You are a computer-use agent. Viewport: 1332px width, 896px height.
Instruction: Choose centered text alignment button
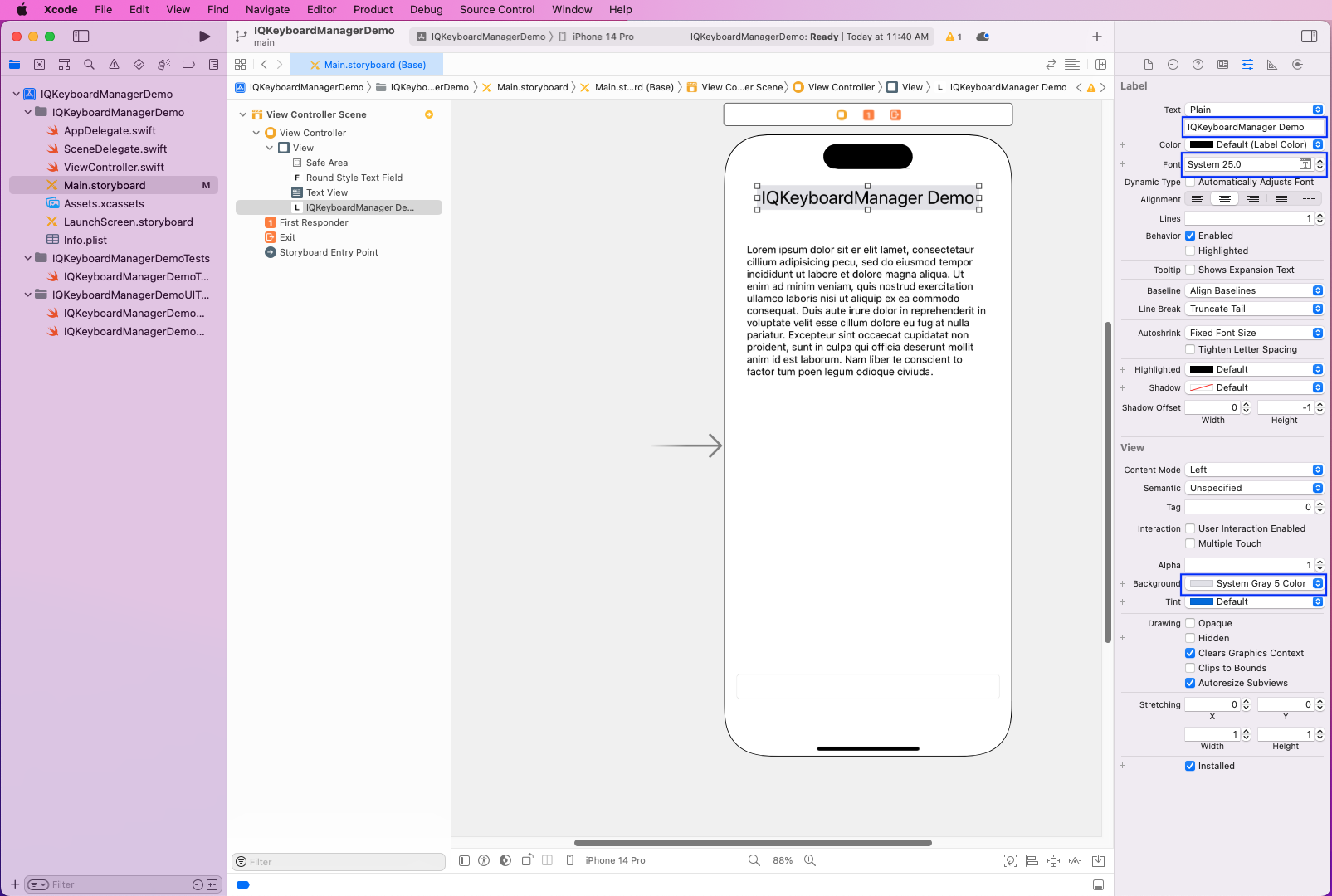1225,199
